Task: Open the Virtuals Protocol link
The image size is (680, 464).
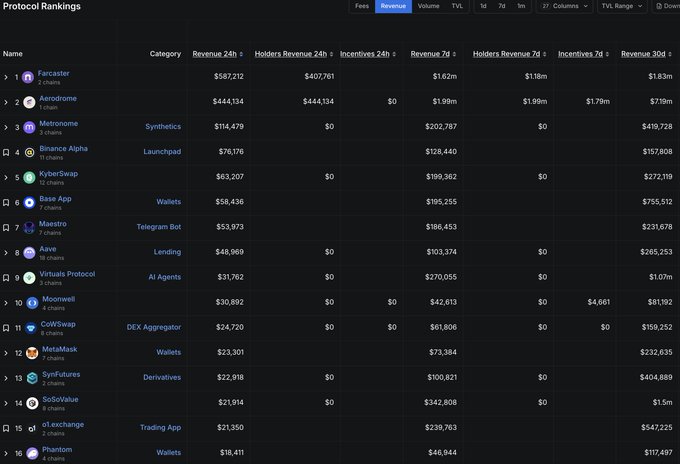Action: click(68, 273)
